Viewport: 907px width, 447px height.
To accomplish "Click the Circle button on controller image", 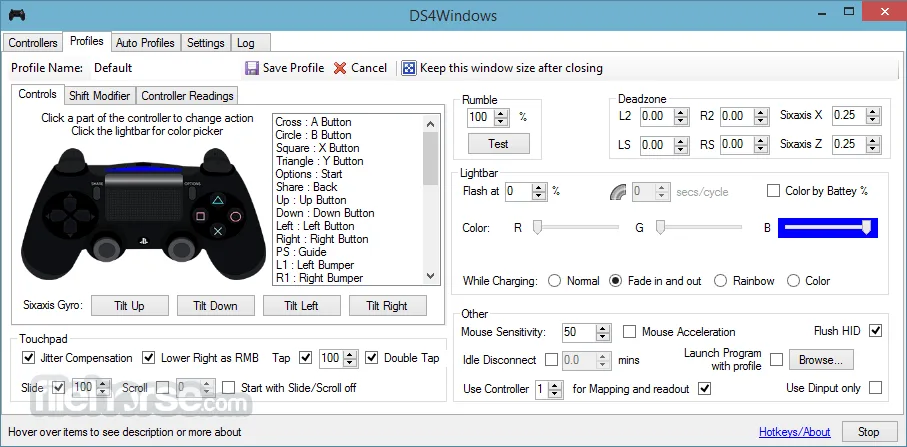I will [235, 216].
